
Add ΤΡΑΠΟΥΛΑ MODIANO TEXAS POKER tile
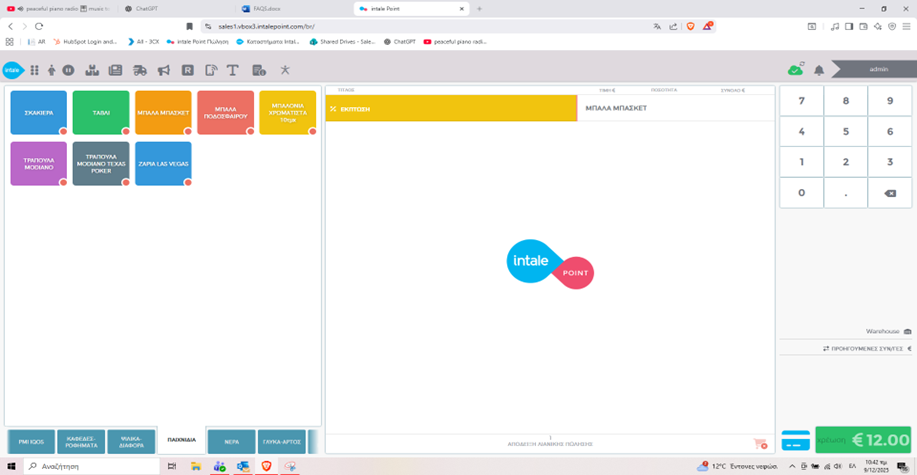point(101,164)
